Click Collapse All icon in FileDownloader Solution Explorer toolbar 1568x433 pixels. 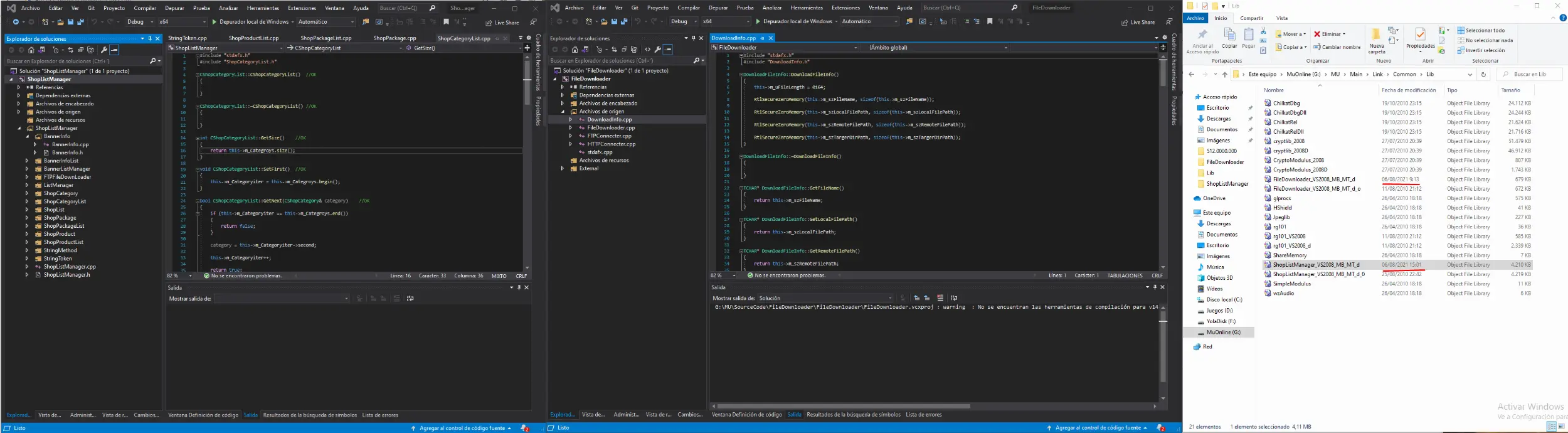[625, 49]
